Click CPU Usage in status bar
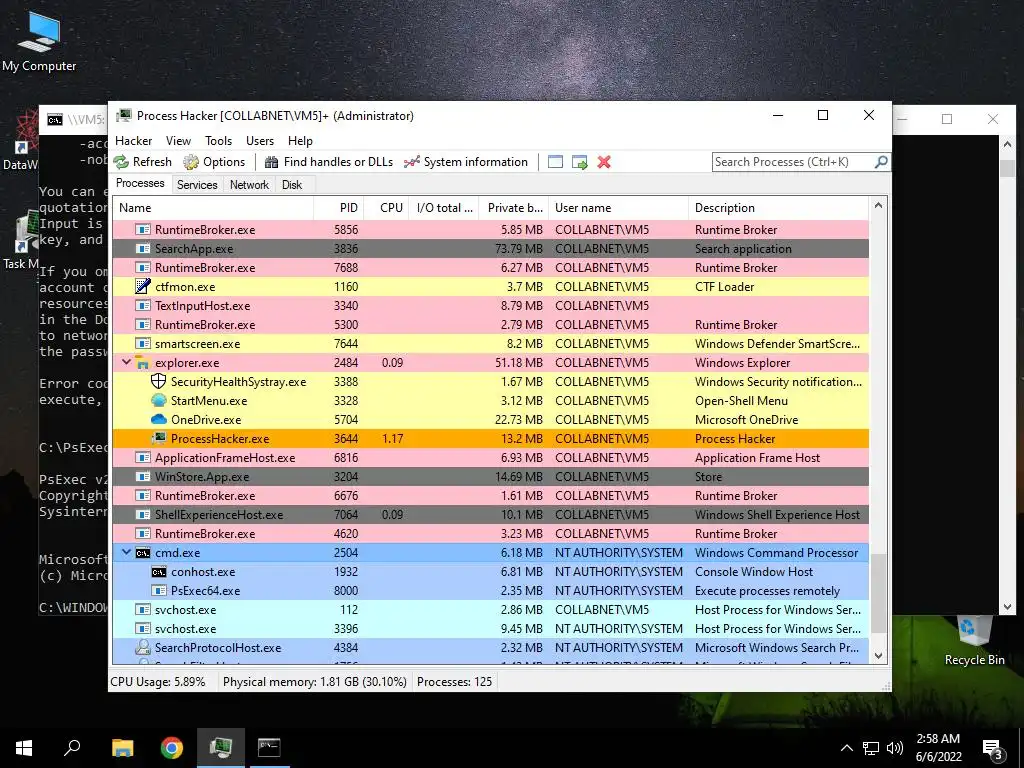This screenshot has width=1024, height=768. (157, 682)
